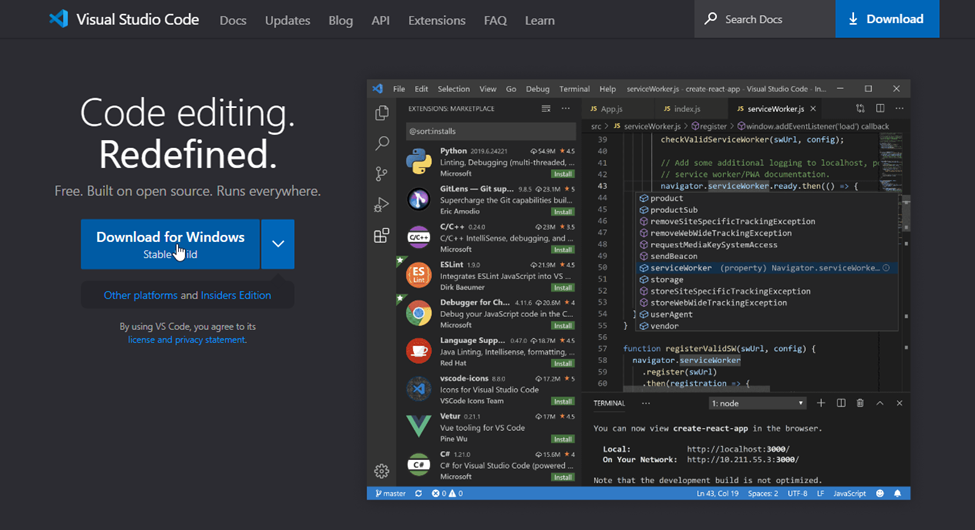The image size is (975, 530).
Task: Click the ESLint extension icon
Action: tap(419, 275)
